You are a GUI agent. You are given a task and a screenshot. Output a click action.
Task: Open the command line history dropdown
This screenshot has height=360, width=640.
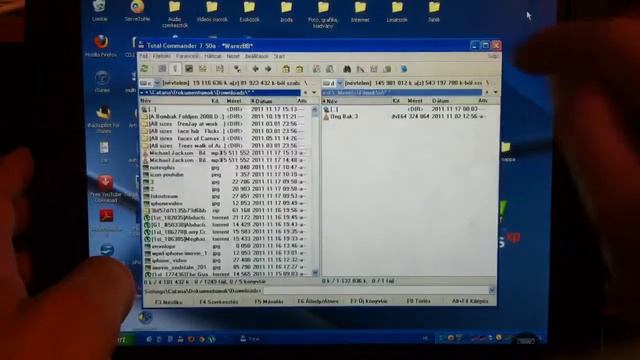[x=492, y=290]
